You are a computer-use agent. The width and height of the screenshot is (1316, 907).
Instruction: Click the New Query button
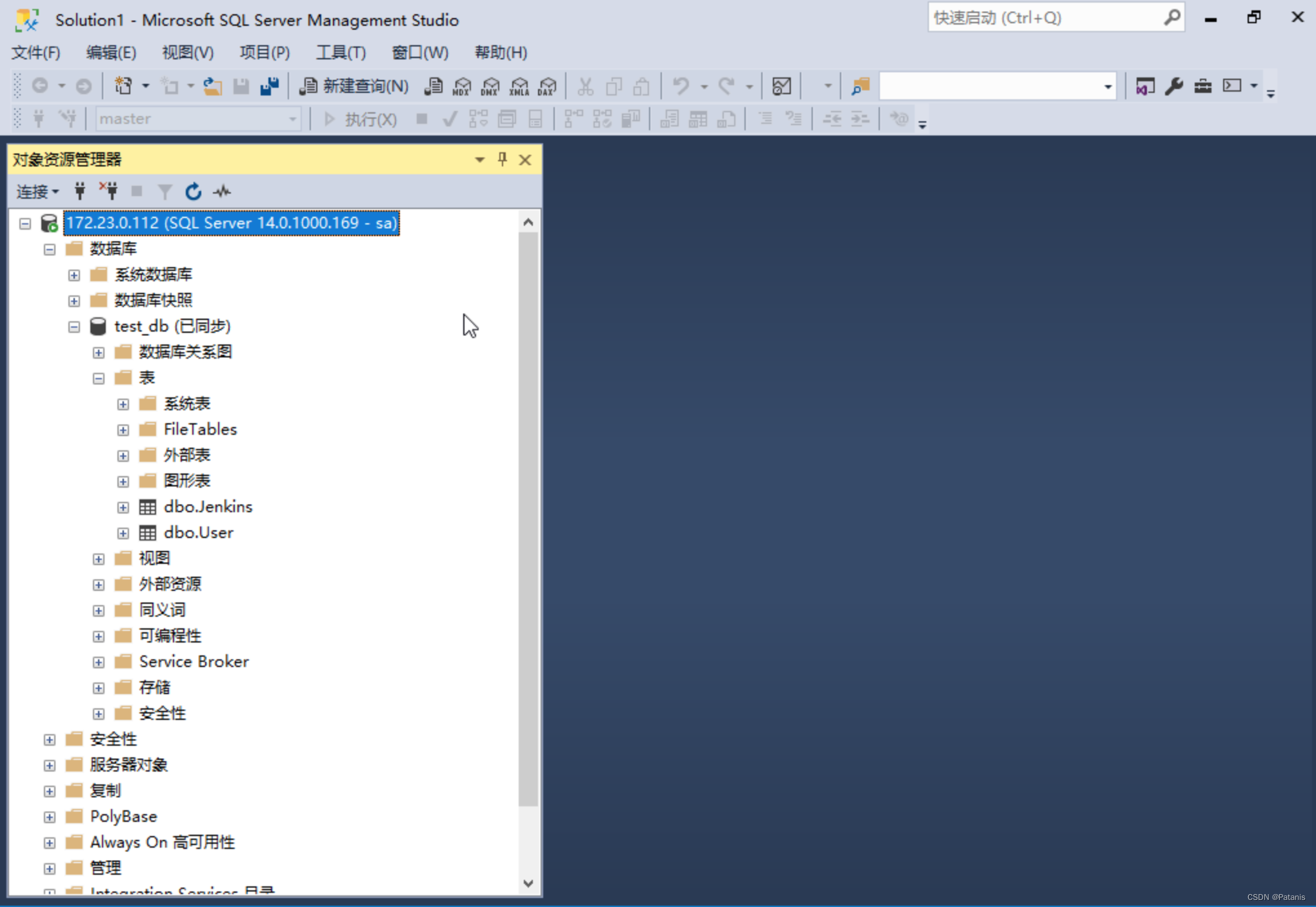tap(354, 86)
